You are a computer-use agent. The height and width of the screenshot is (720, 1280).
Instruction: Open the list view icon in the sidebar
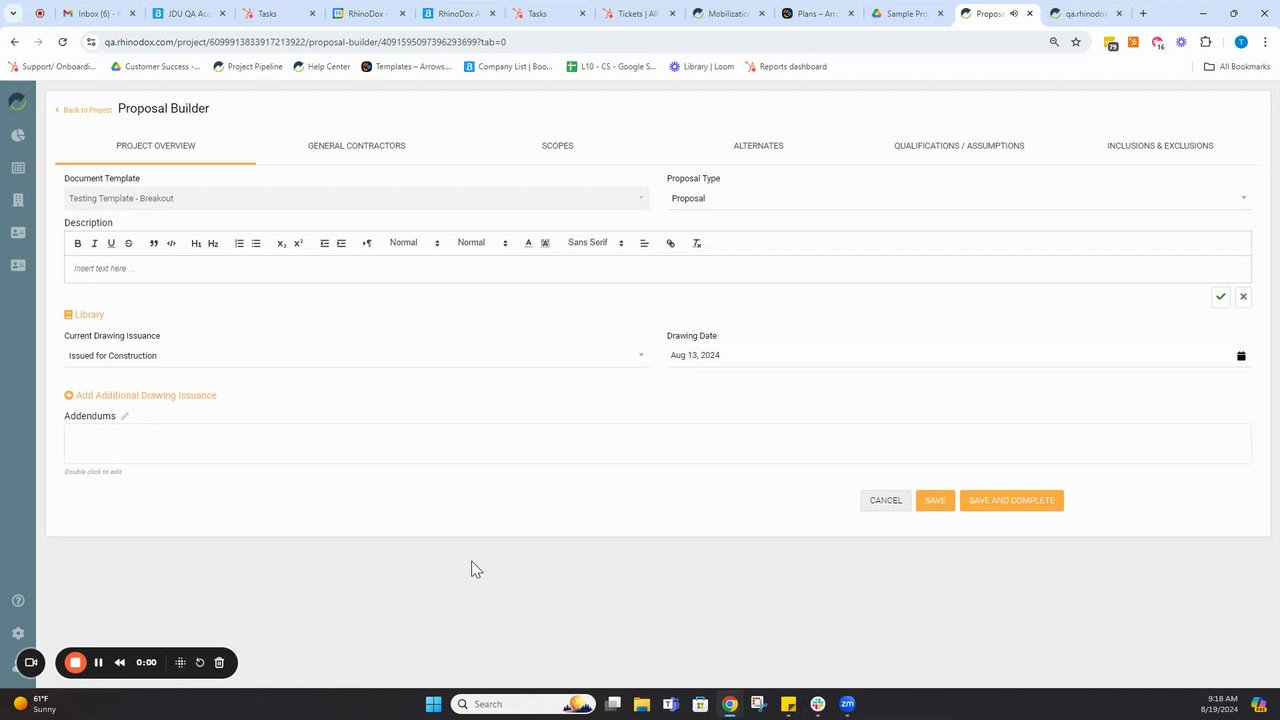[17, 168]
